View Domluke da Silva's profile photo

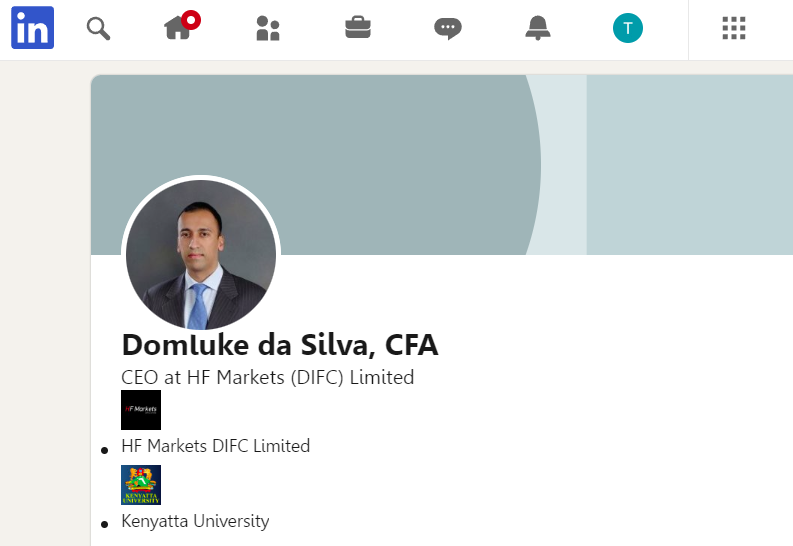(x=201, y=255)
